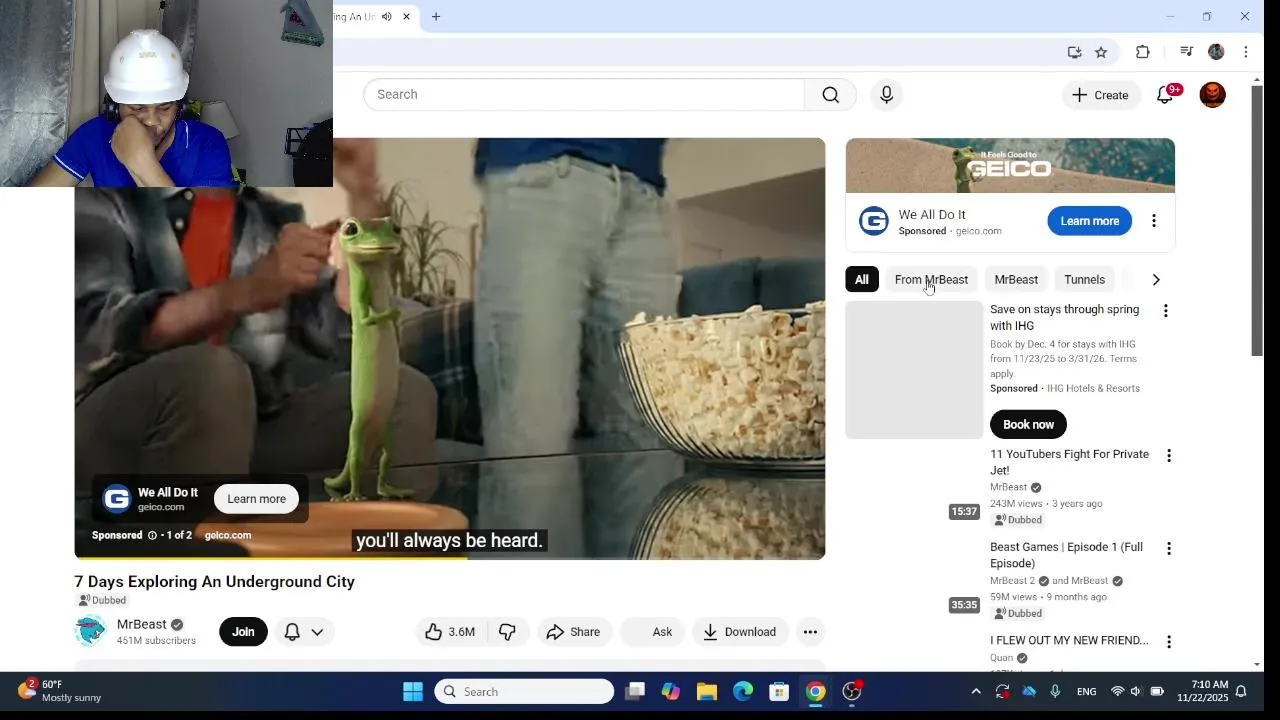
Task: Open the YouTube account avatar menu
Action: [1212, 95]
